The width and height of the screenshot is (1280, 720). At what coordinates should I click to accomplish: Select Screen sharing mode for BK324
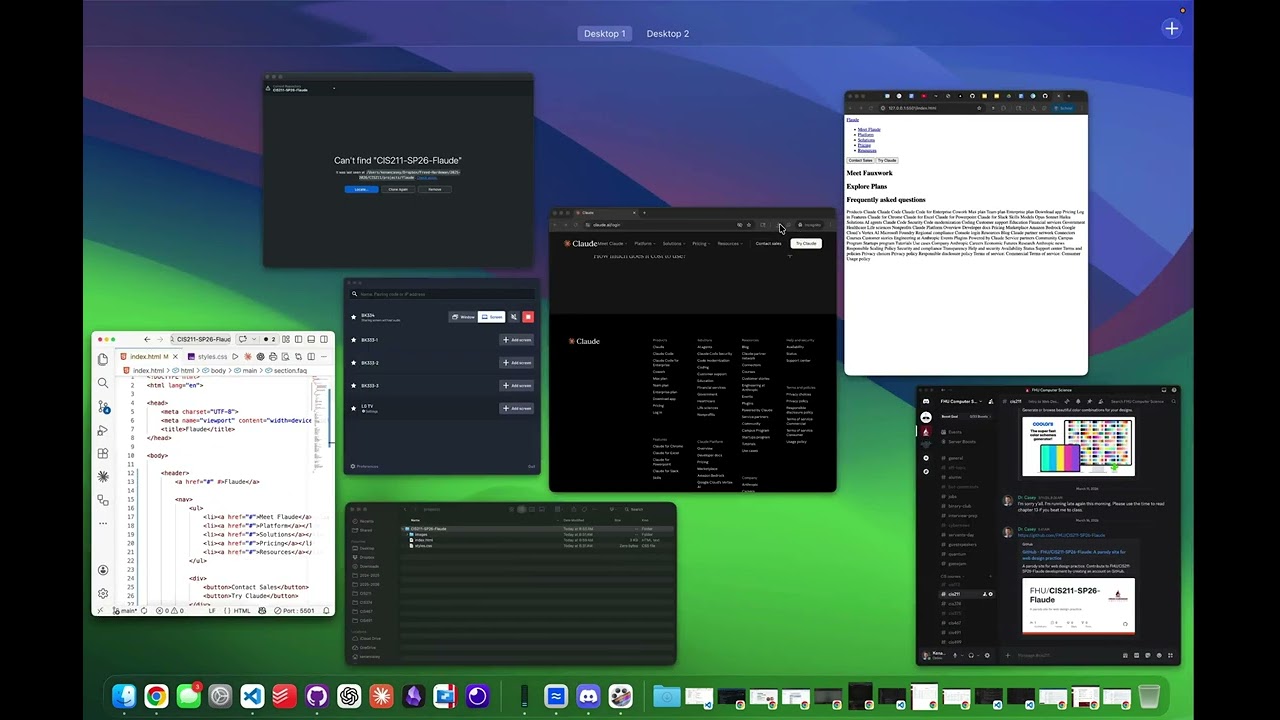point(491,317)
